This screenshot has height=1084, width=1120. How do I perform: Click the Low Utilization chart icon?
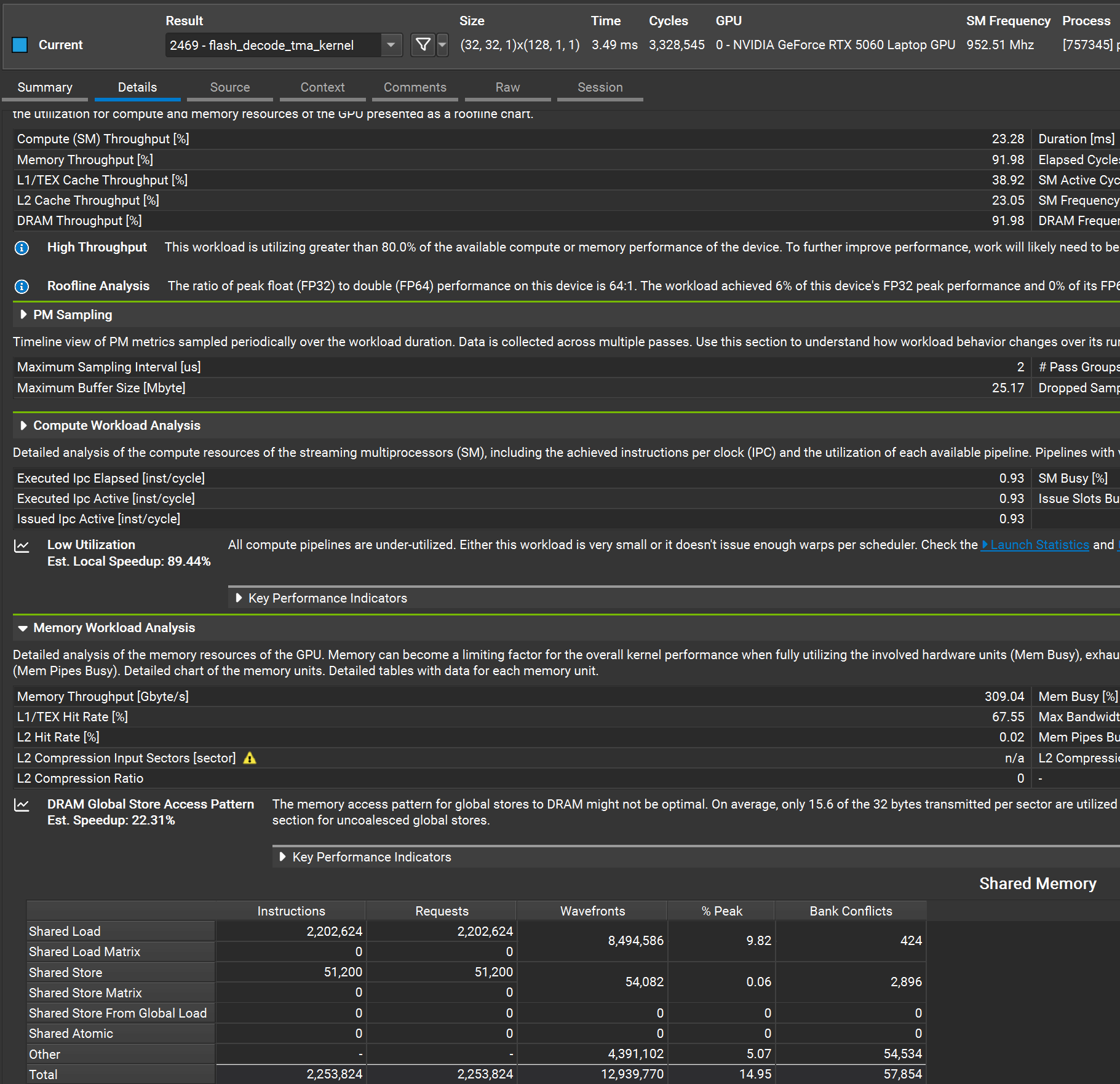[22, 546]
